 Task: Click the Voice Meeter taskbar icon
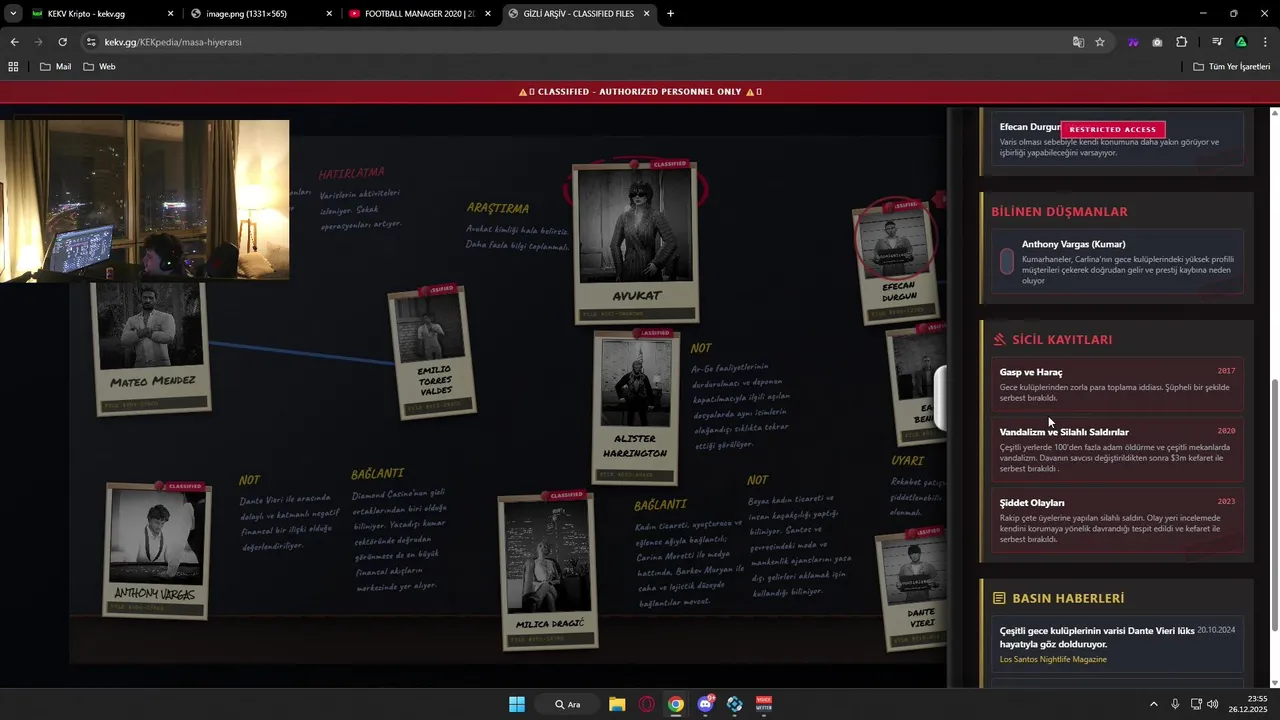(x=764, y=704)
